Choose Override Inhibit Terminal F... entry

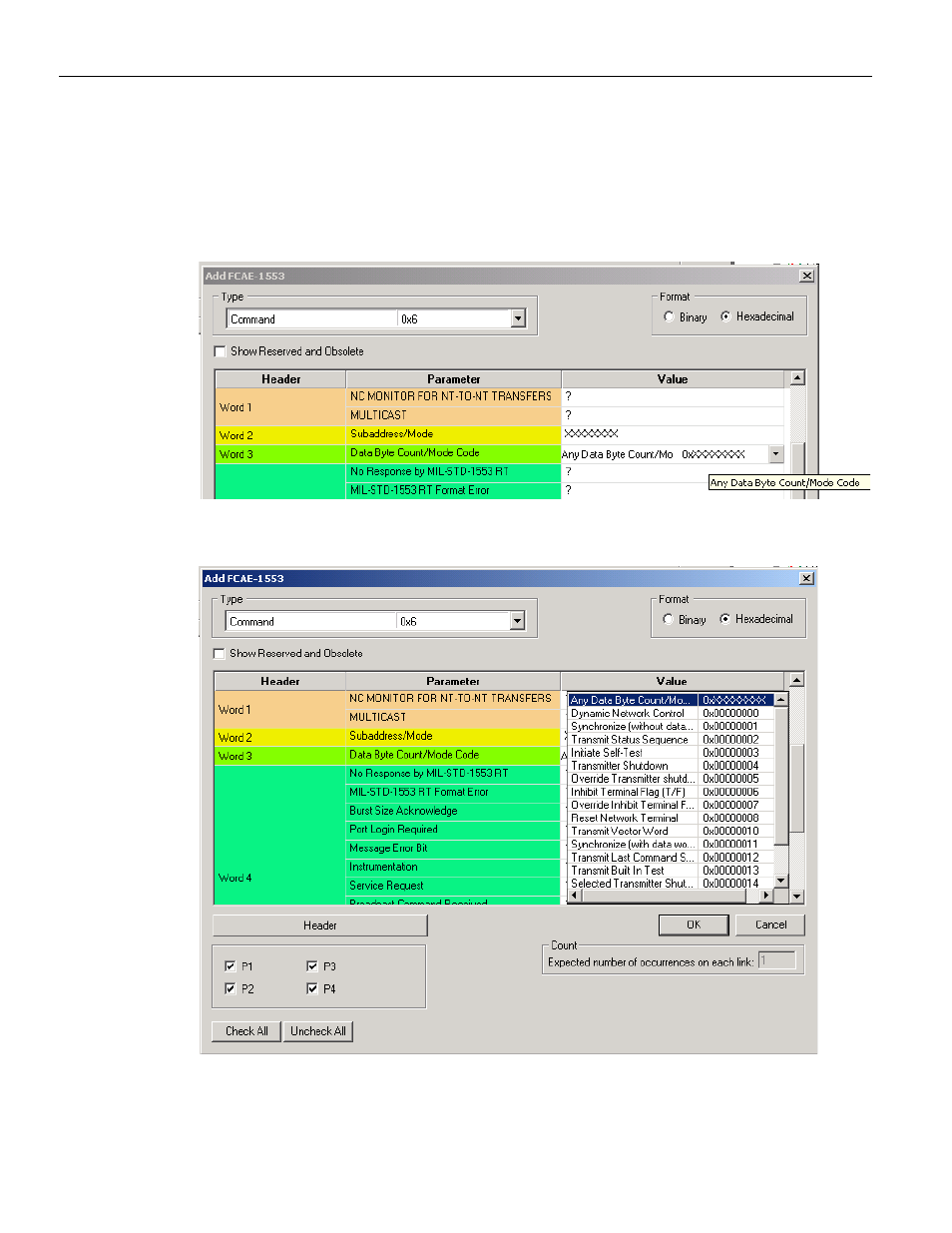point(670,805)
